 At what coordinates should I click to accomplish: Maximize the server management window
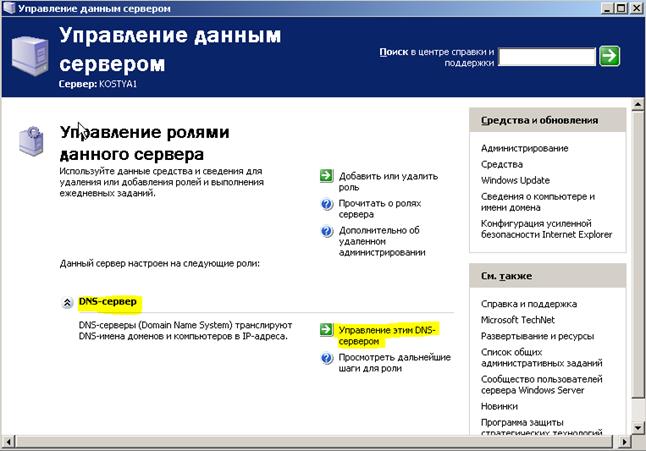pyautogui.click(x=621, y=8)
